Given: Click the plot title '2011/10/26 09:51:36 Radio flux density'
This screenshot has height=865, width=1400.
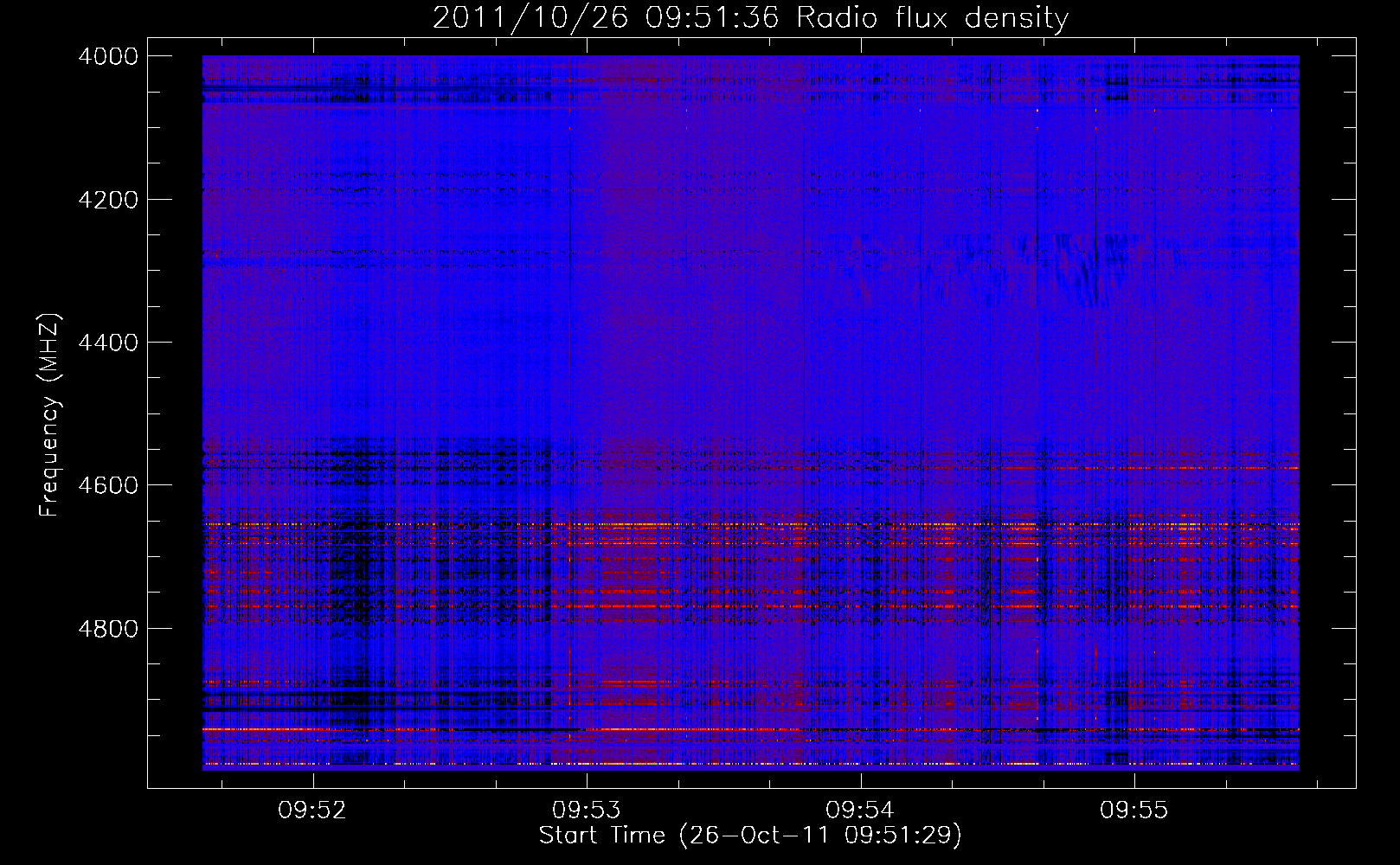Looking at the screenshot, I should (x=750, y=18).
